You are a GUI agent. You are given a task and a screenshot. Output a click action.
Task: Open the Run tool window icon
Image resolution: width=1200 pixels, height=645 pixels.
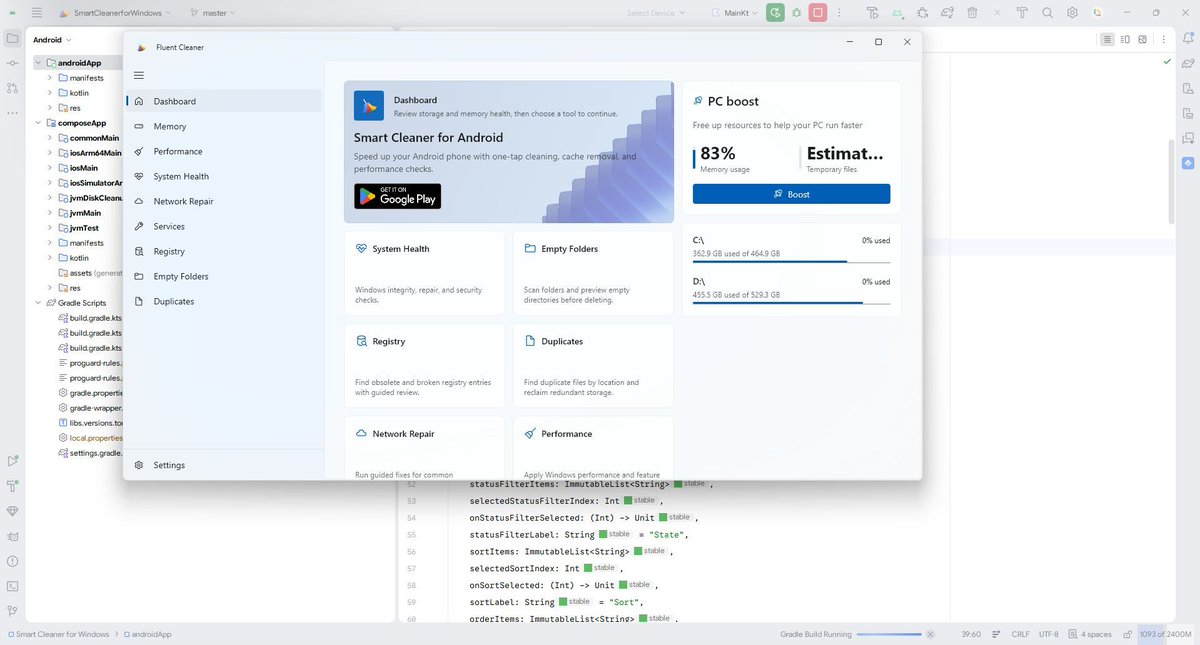pyautogui.click(x=12, y=461)
